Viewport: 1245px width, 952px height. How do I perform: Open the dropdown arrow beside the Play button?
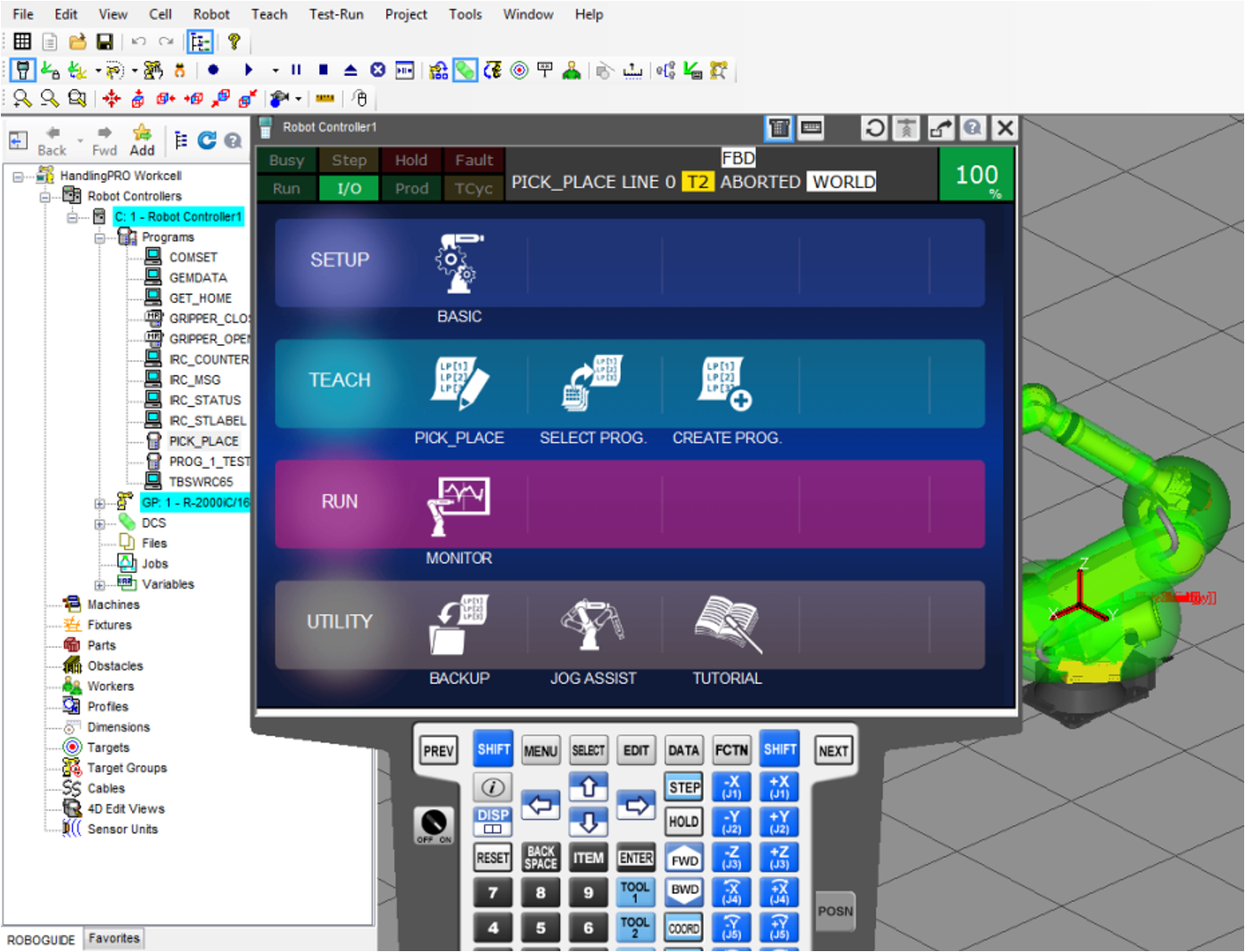tap(276, 70)
